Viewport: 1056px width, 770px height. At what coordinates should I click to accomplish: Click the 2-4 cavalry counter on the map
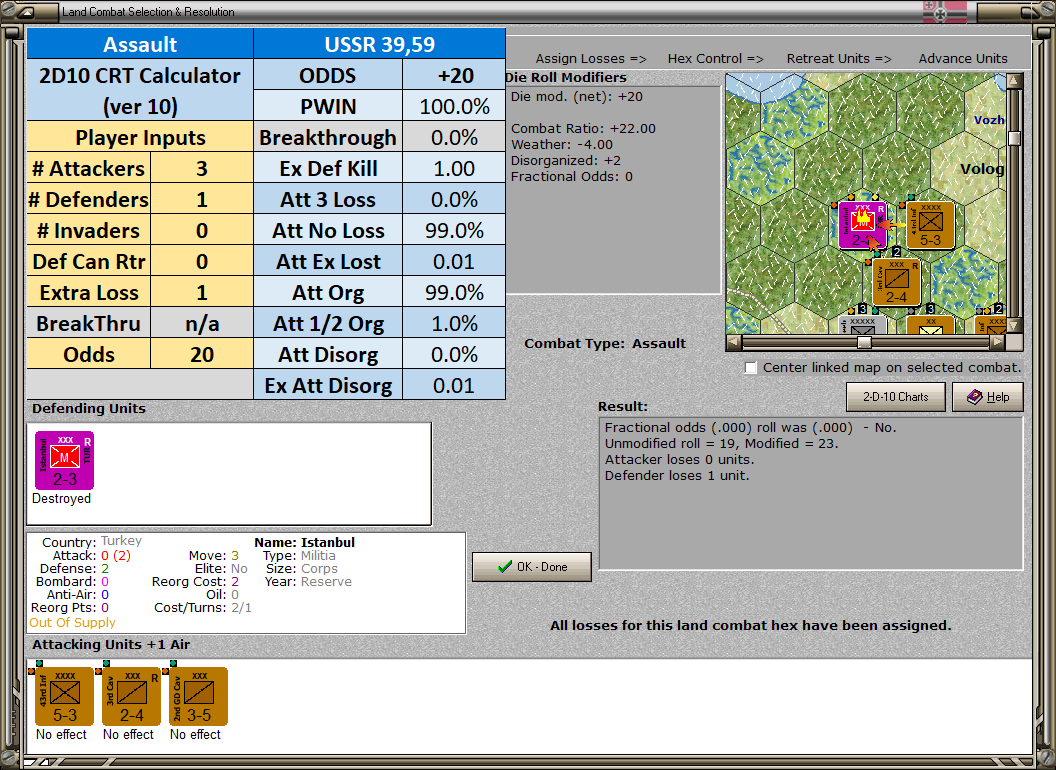[x=896, y=282]
